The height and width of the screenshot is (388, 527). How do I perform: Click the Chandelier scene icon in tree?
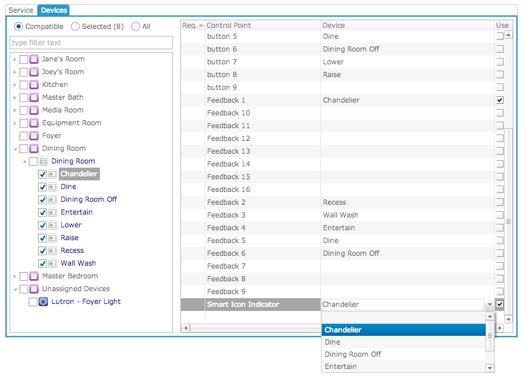tap(52, 174)
